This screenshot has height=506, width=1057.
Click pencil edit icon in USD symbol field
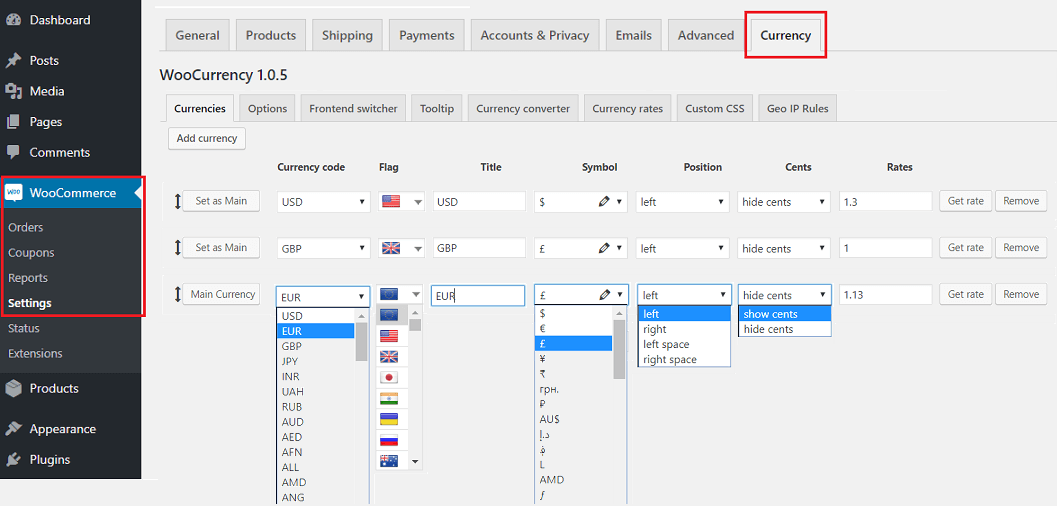pyautogui.click(x=604, y=202)
